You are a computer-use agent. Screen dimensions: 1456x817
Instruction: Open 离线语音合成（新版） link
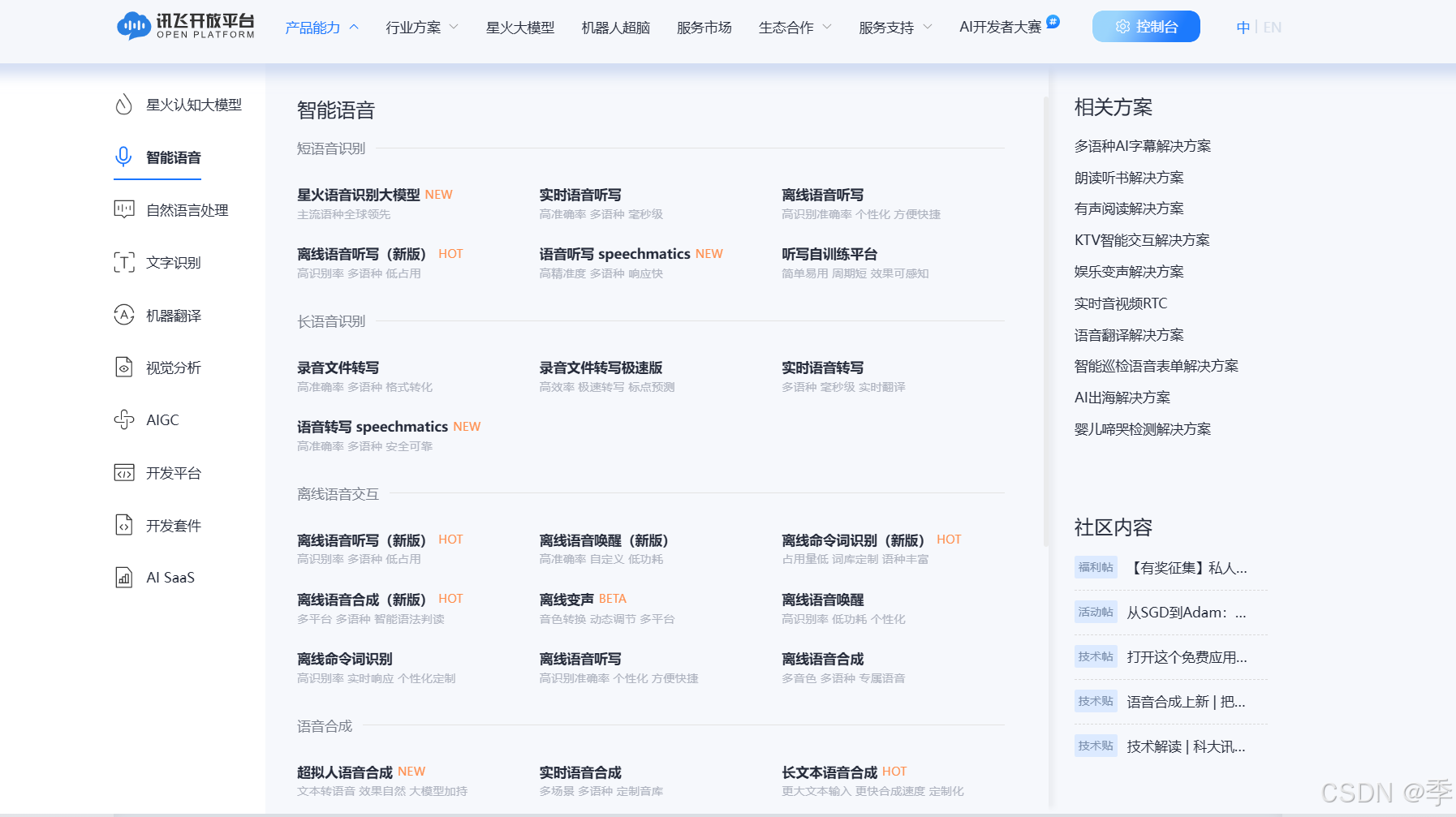(x=362, y=600)
